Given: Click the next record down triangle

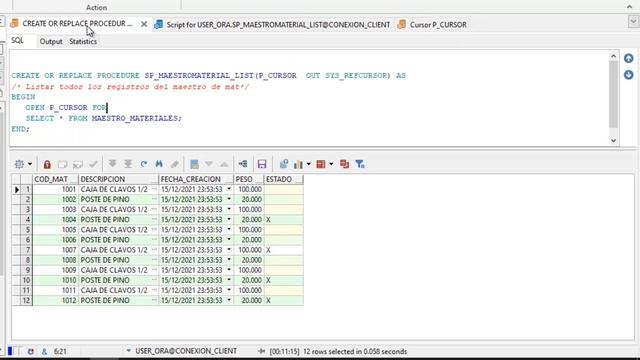Looking at the screenshot, I should (x=209, y=164).
